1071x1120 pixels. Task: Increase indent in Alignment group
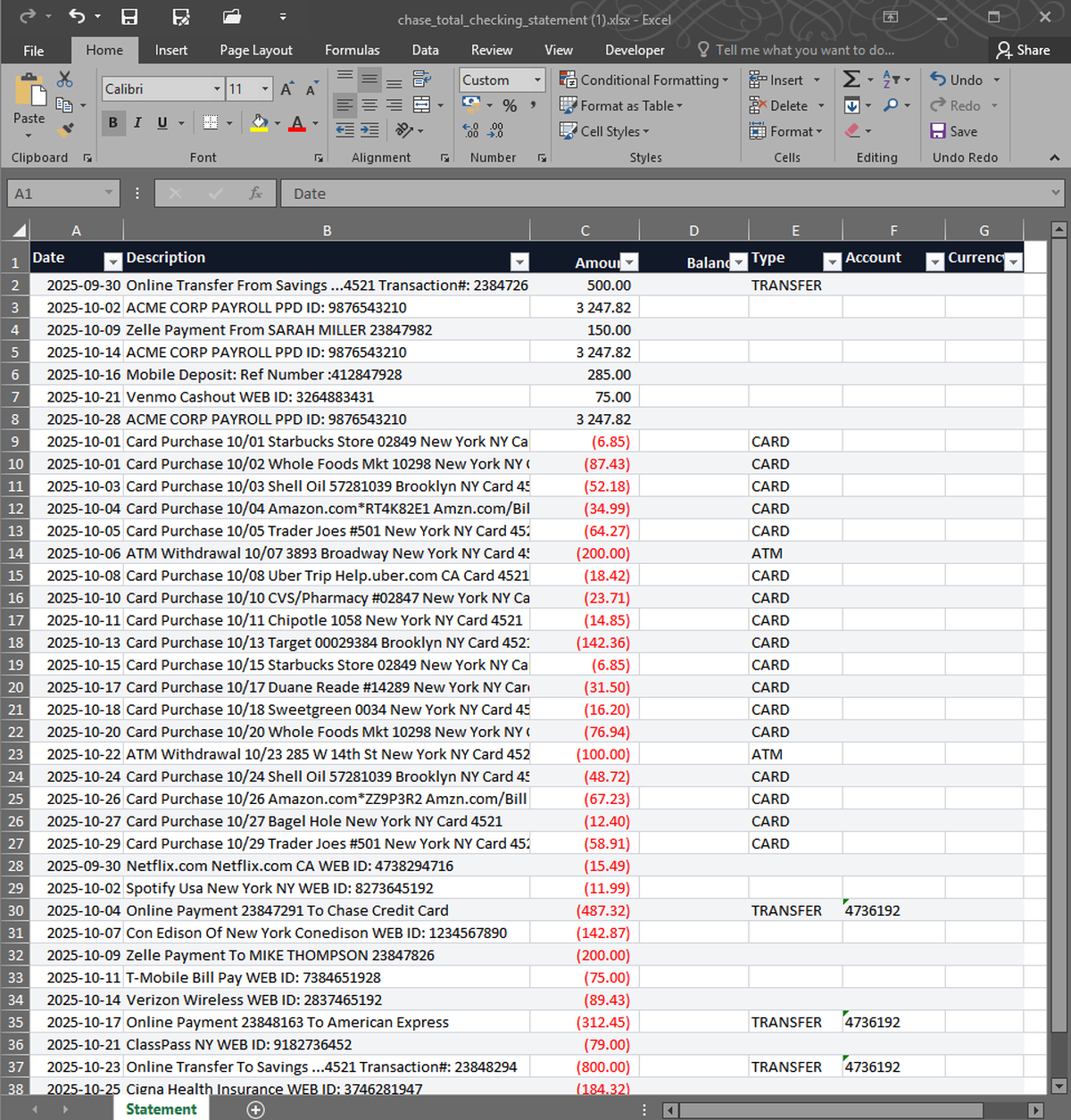tap(369, 130)
